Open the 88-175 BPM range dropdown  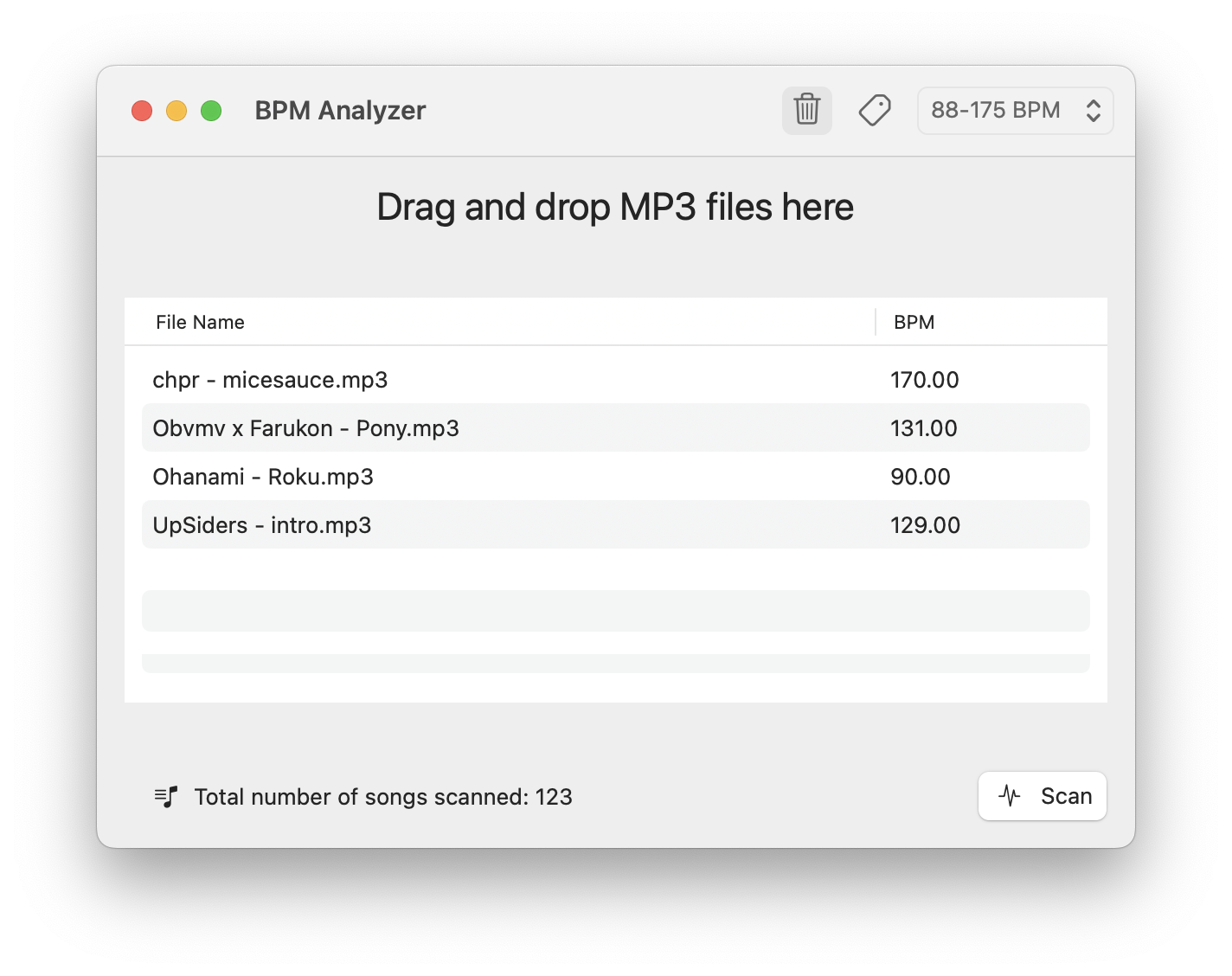(1015, 111)
